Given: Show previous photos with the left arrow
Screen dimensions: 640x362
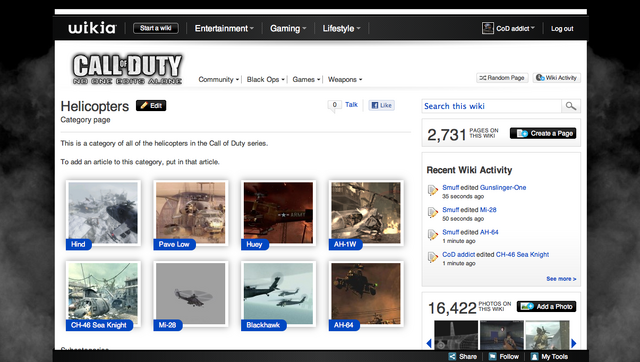Looking at the screenshot, I should click(x=429, y=343).
